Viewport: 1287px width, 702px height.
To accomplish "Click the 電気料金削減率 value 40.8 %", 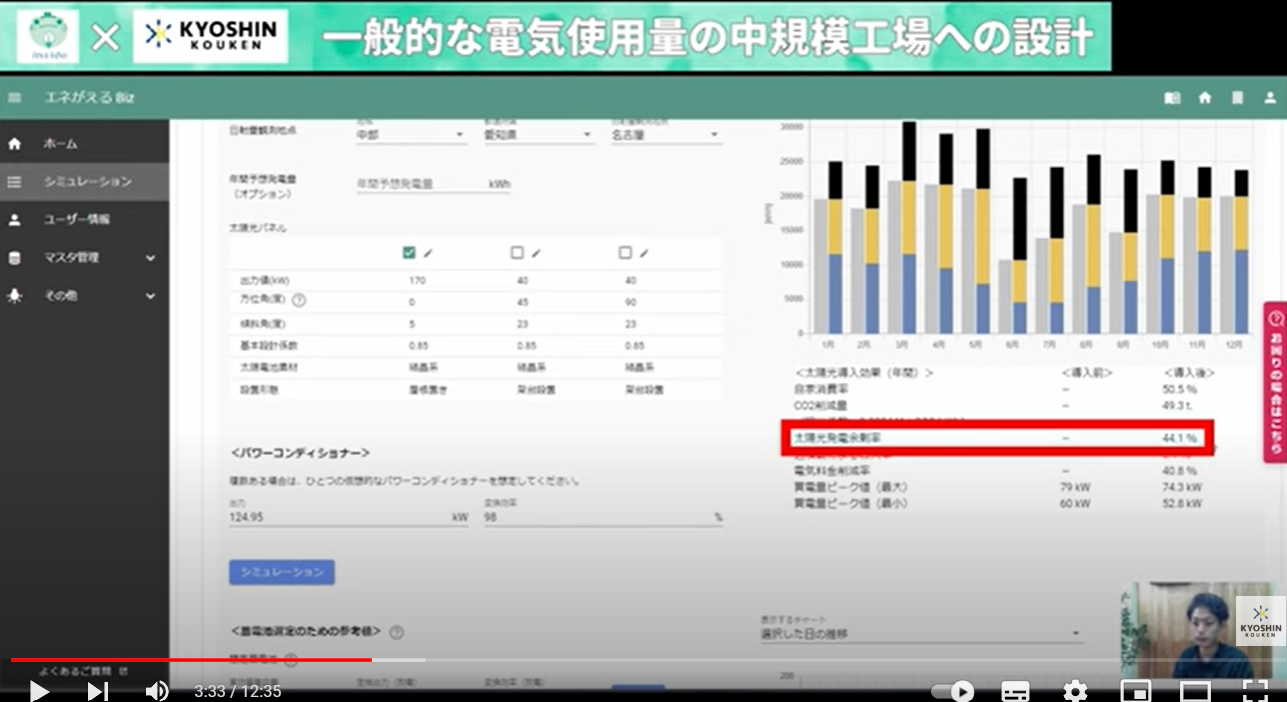I will point(1180,471).
